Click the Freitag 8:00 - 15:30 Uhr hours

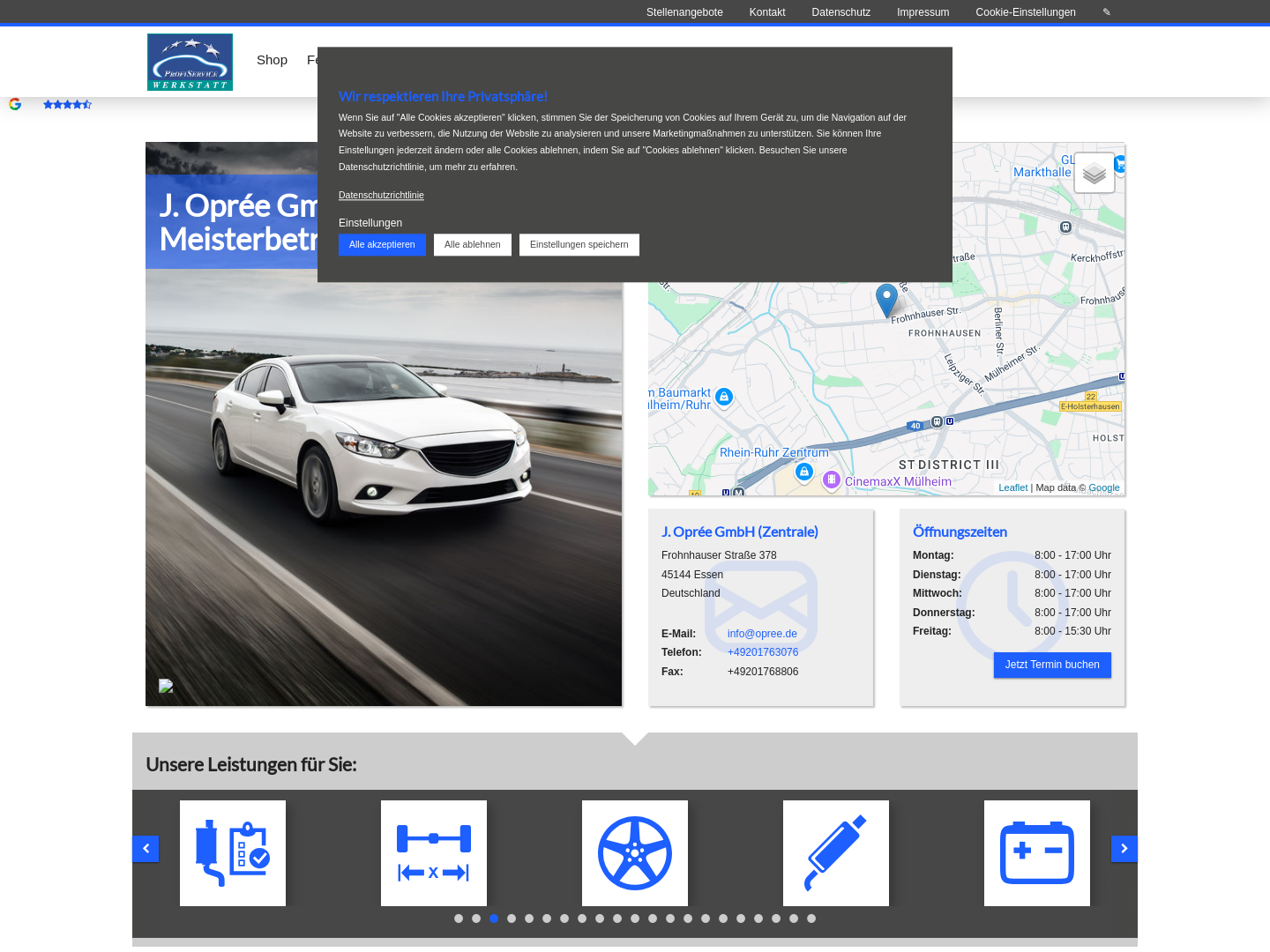[1012, 631]
